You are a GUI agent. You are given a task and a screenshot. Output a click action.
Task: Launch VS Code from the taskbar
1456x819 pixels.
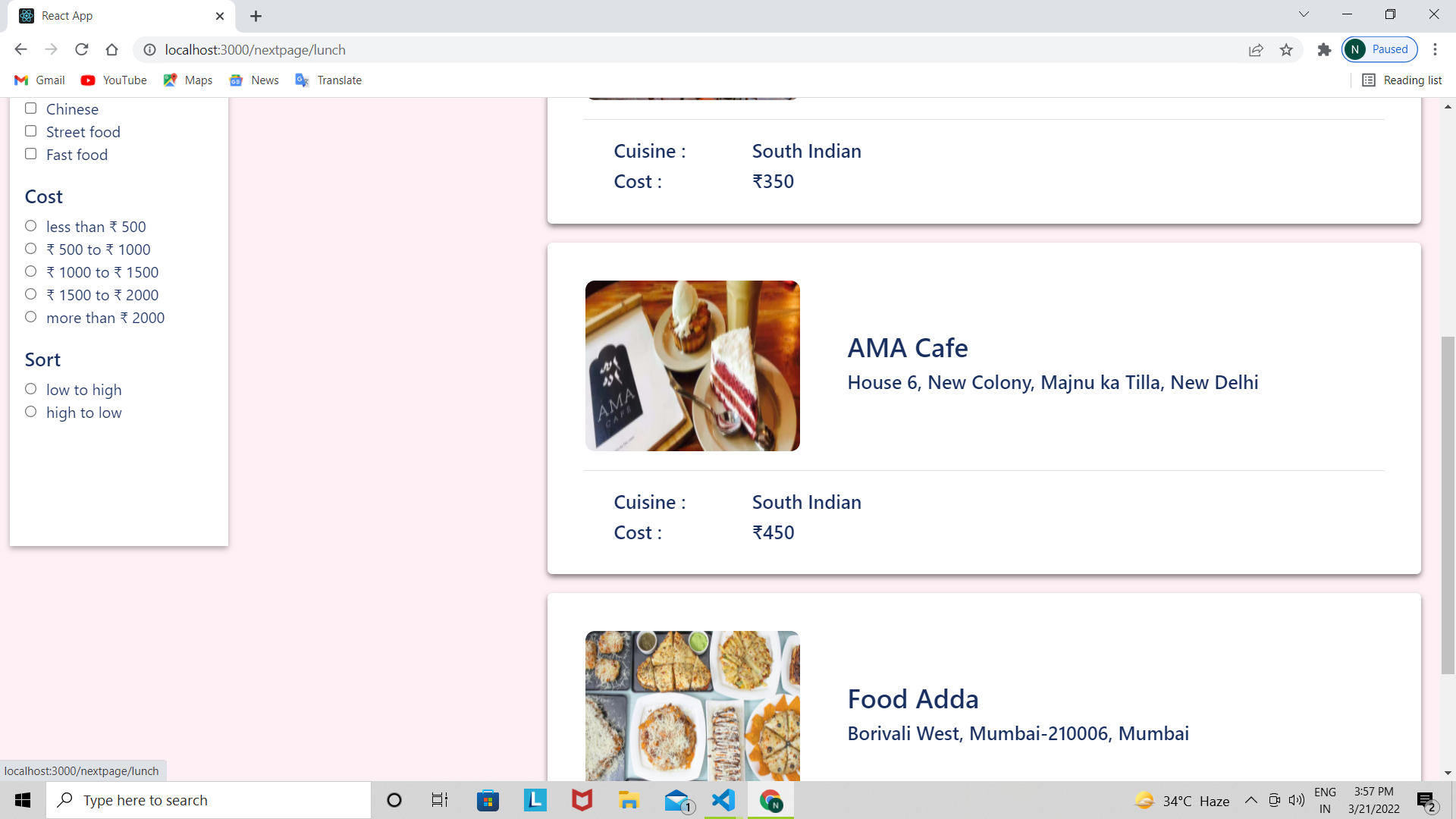[x=723, y=799]
